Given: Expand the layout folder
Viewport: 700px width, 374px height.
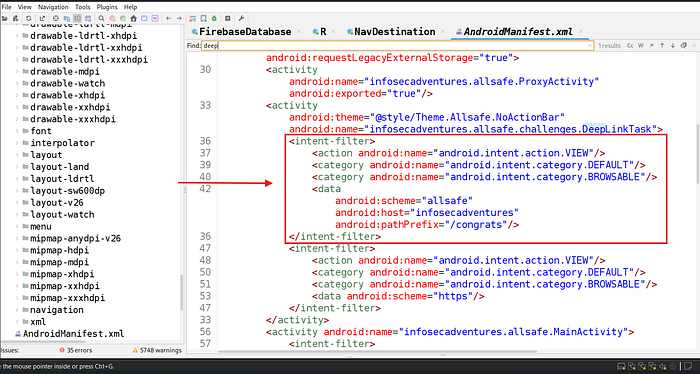Looking at the screenshot, I should point(17,155).
